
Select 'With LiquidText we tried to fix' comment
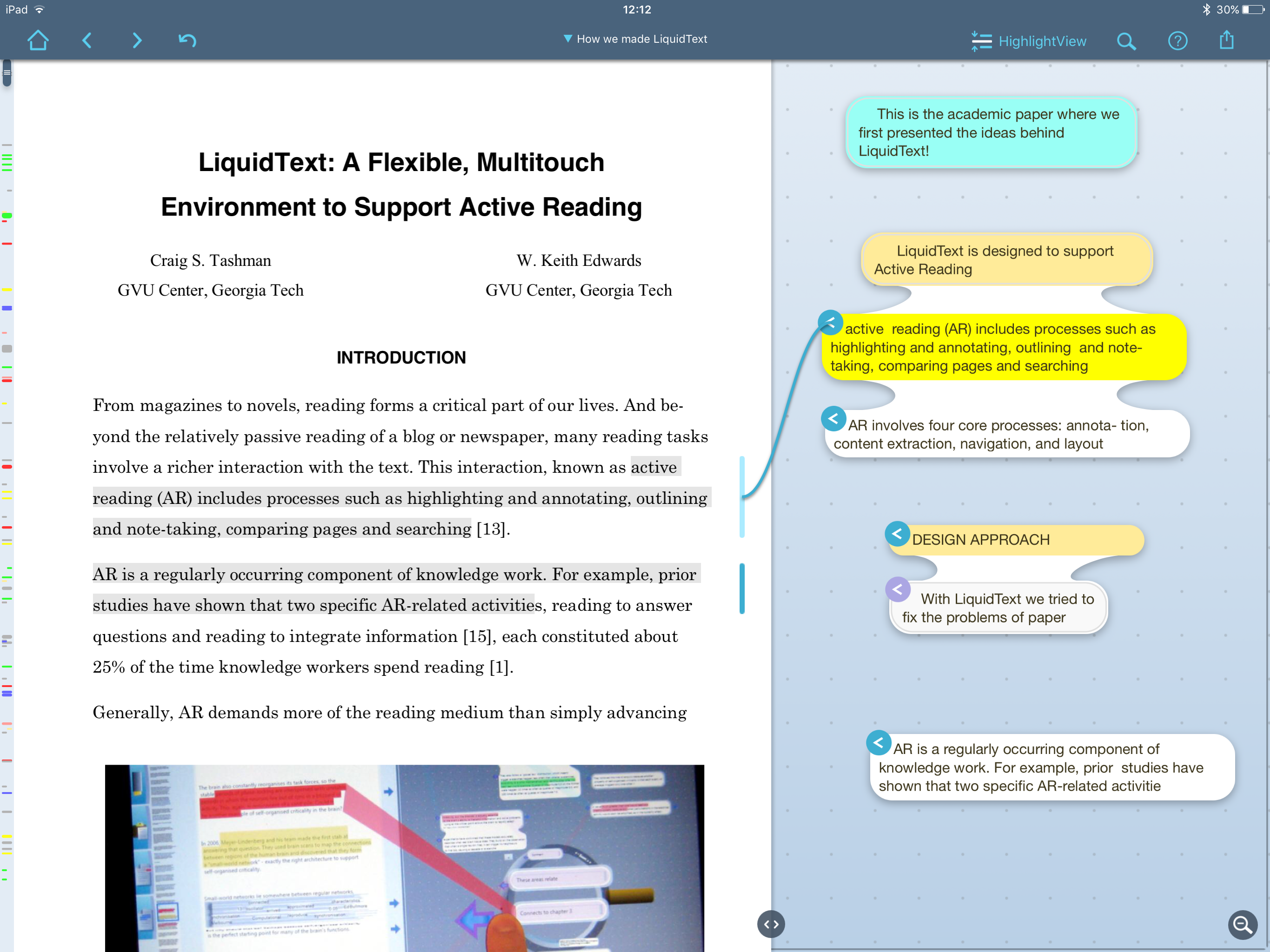[998, 608]
